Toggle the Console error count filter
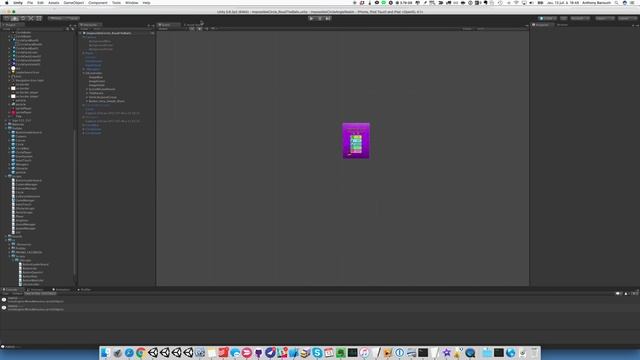Viewport: 640px width, 360px height. coord(635,293)
